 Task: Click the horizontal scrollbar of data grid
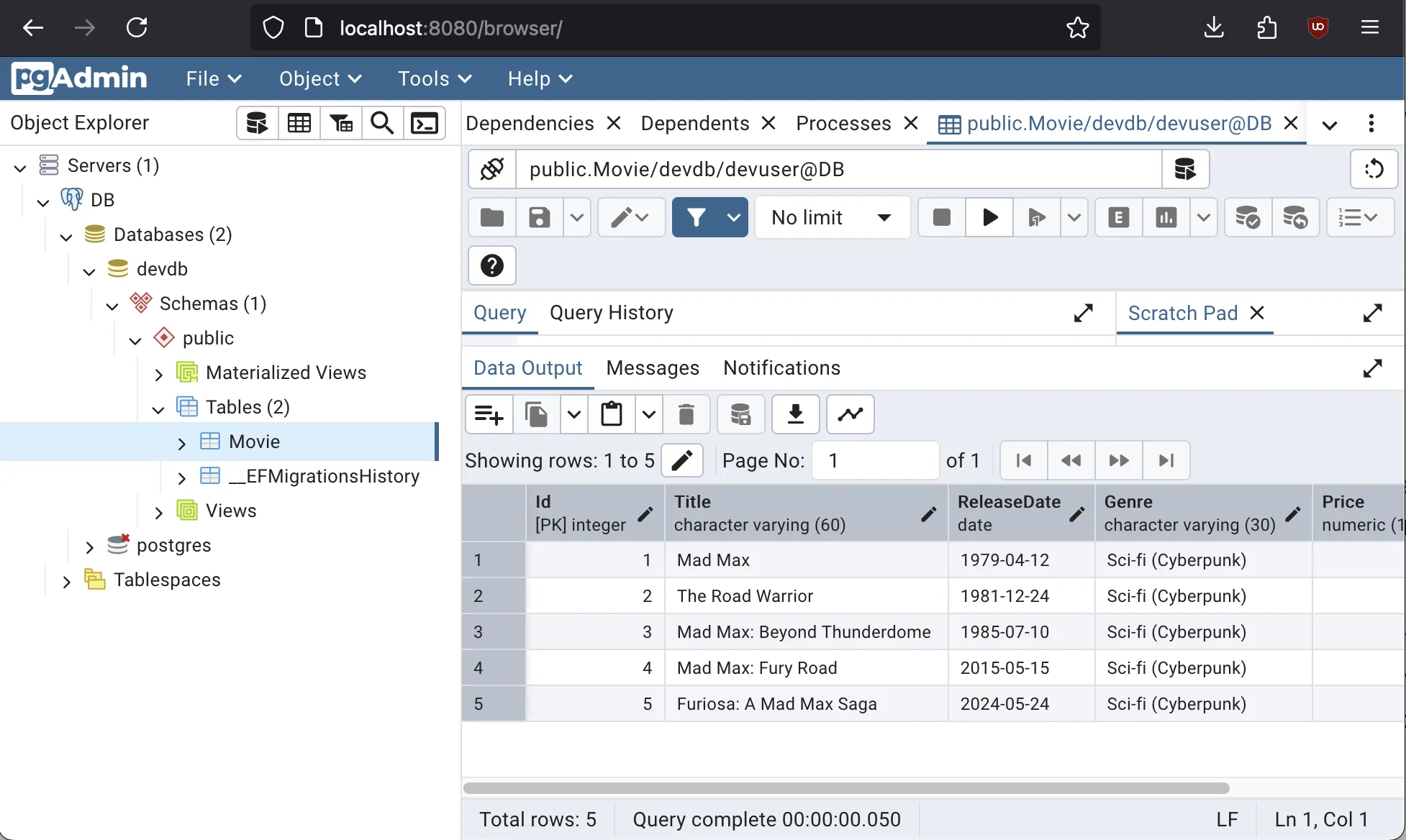(x=846, y=788)
